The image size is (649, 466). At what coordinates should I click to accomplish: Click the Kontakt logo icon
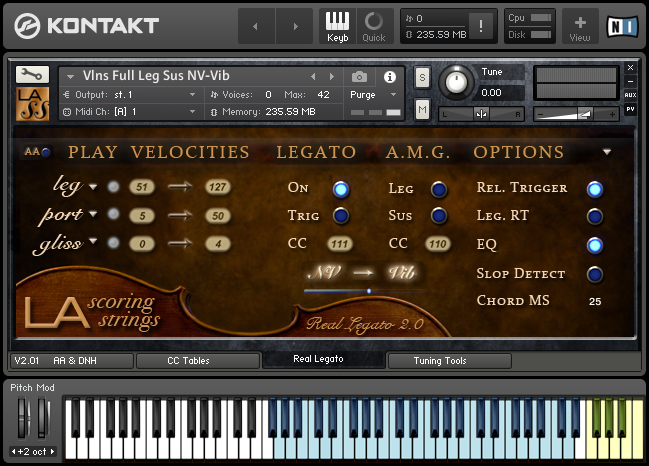click(27, 26)
